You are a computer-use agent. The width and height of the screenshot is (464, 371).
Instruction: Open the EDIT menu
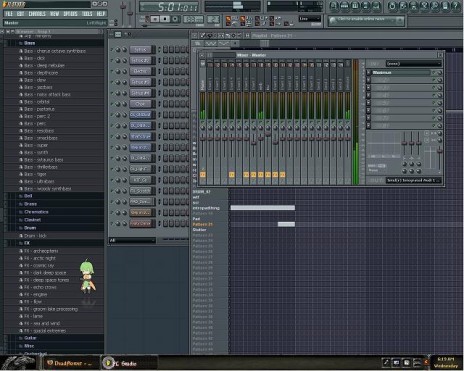(x=20, y=14)
